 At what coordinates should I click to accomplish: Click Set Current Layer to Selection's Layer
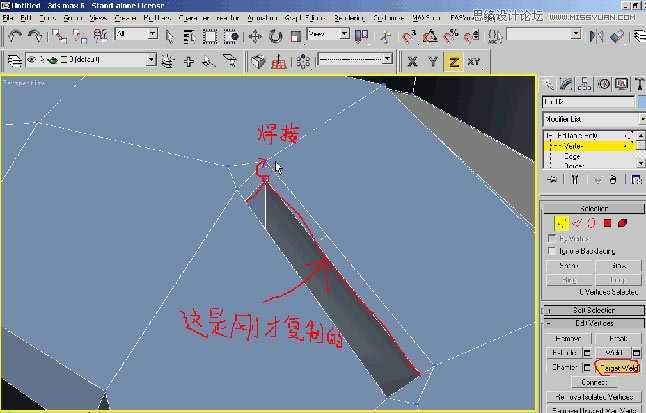point(230,61)
